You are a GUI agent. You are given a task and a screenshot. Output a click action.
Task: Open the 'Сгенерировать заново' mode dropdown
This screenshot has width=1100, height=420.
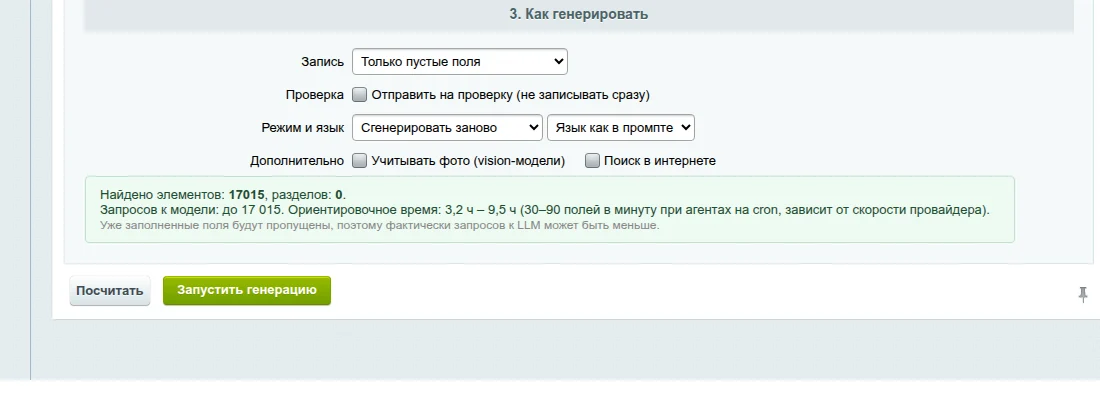tap(447, 128)
